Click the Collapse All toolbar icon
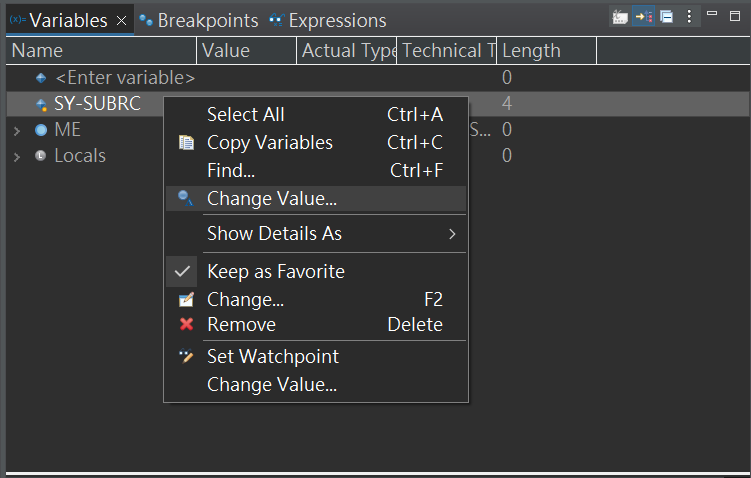The image size is (751, 478). tap(666, 17)
